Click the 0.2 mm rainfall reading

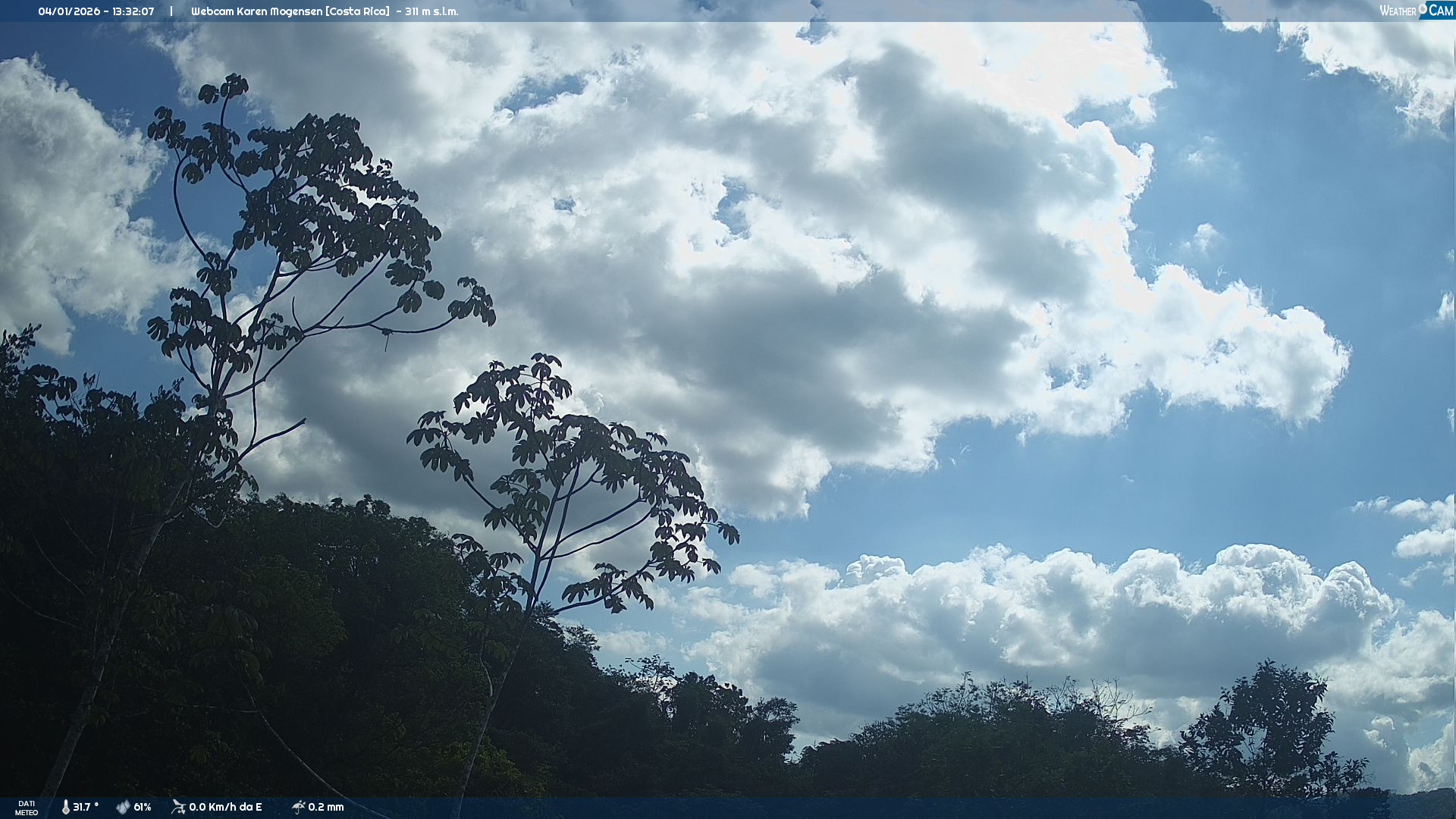point(326,807)
